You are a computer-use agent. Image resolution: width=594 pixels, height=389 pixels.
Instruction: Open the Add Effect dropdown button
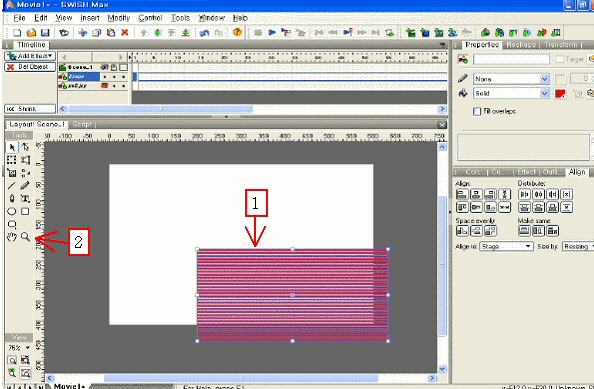coord(30,56)
